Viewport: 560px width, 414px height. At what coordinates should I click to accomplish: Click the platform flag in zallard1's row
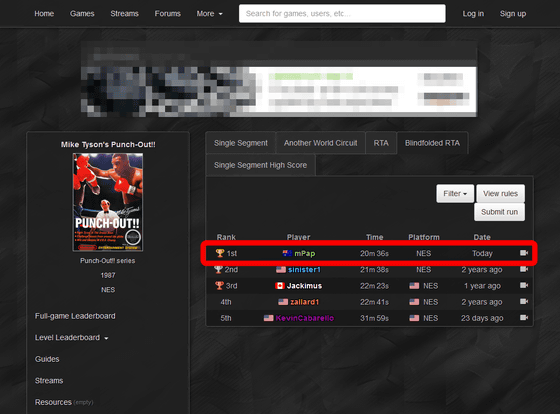(x=414, y=302)
